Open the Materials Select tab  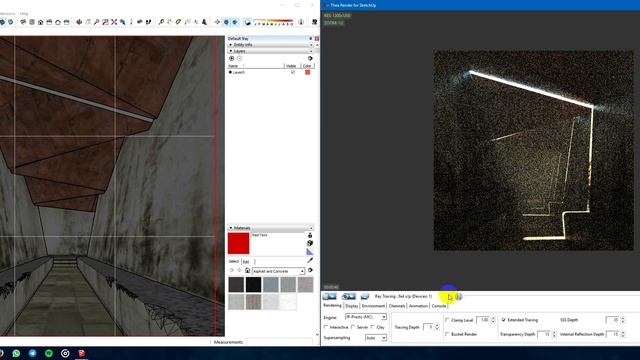coord(233,261)
